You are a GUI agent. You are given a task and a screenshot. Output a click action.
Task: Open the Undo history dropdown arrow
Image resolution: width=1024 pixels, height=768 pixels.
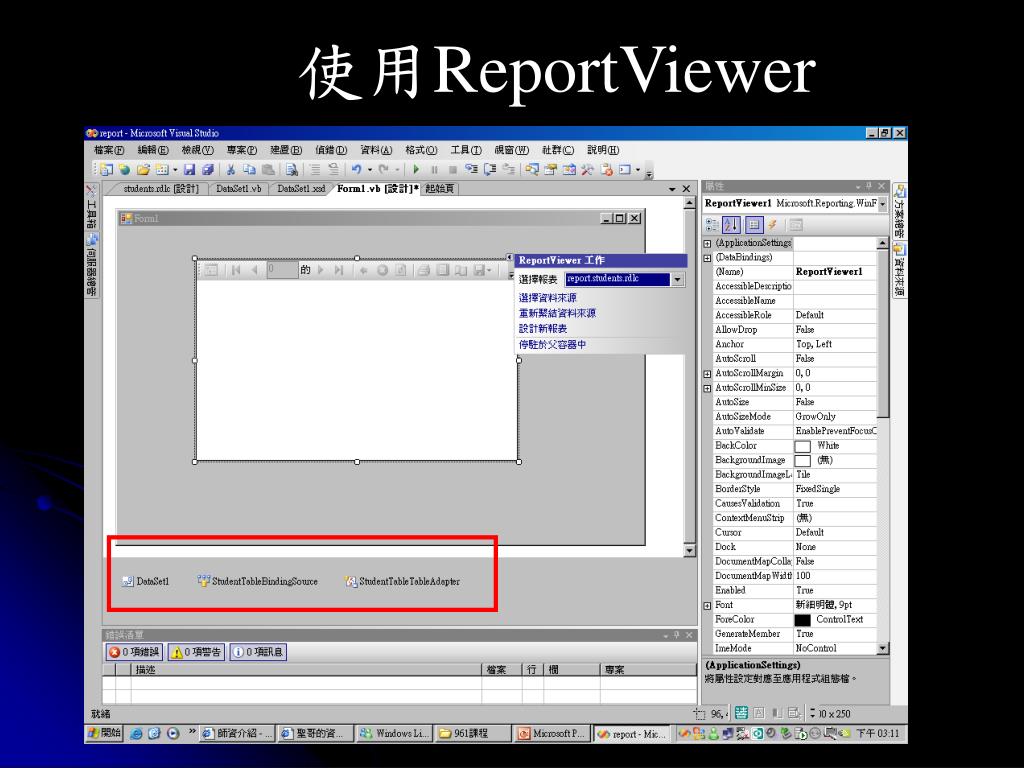coord(370,170)
